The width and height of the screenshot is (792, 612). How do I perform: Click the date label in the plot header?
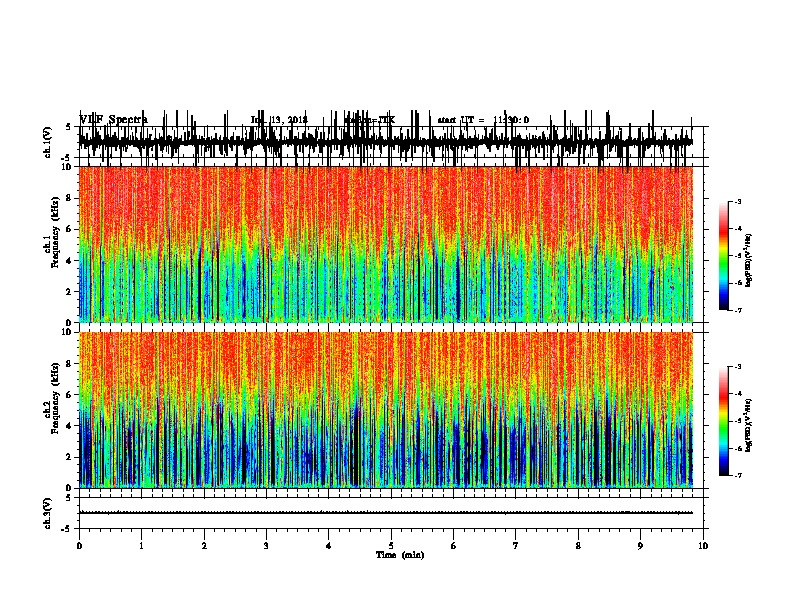point(279,120)
